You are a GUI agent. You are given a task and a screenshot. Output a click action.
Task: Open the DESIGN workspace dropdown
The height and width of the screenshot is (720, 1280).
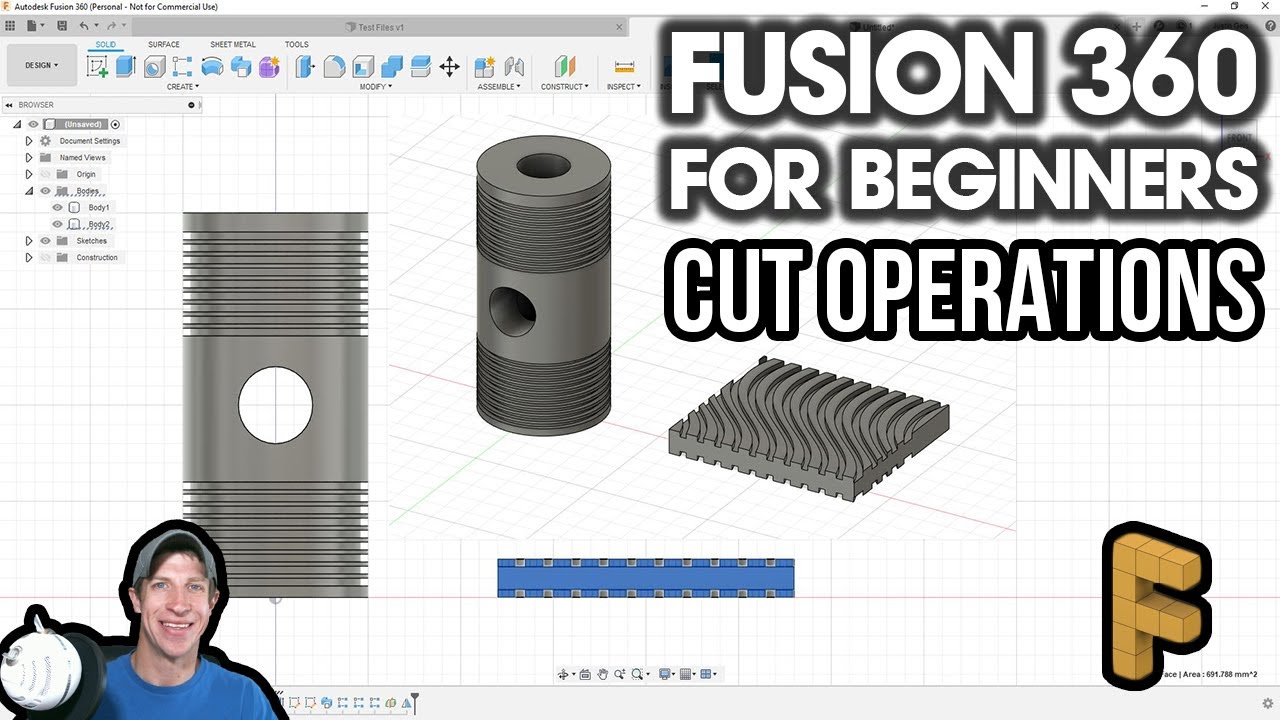tap(41, 65)
